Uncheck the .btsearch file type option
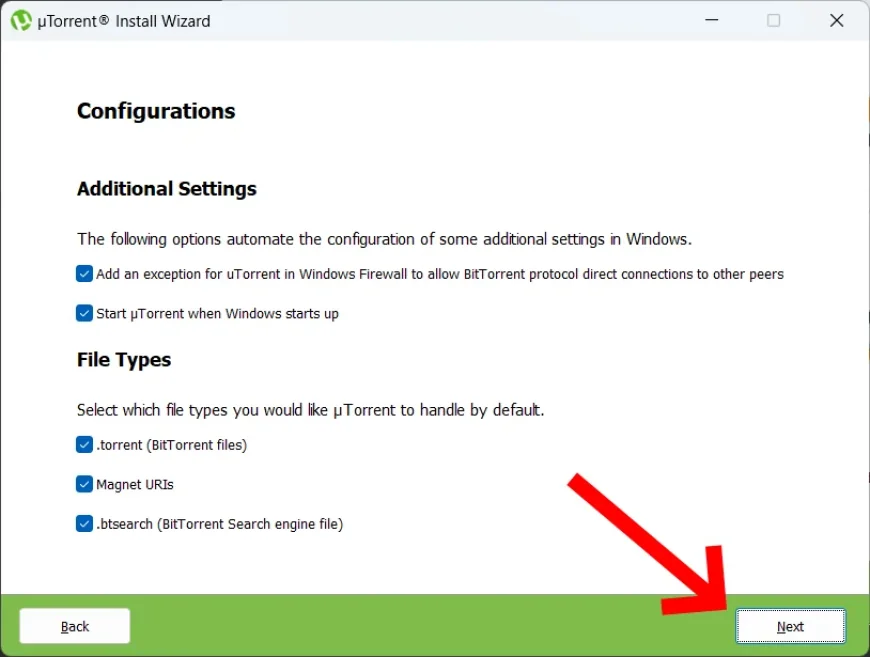Viewport: 870px width, 657px height. click(84, 523)
